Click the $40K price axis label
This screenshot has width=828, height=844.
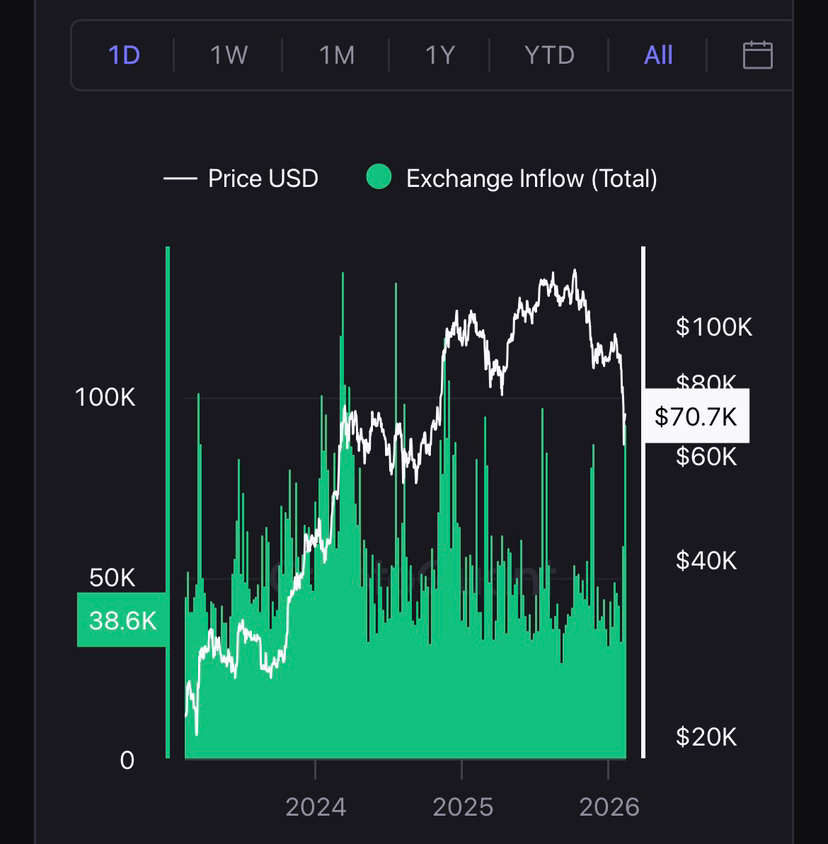click(x=707, y=561)
